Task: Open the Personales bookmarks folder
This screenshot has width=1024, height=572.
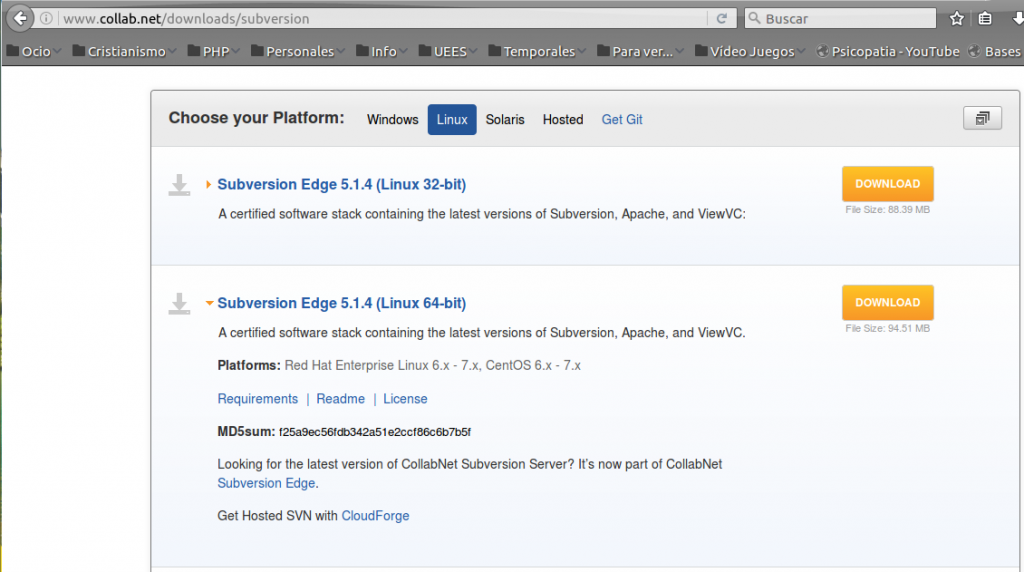Action: (x=298, y=51)
